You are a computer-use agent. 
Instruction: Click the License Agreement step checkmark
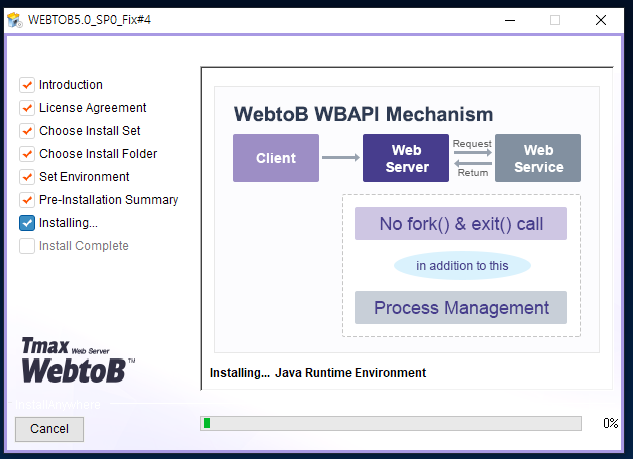27,108
